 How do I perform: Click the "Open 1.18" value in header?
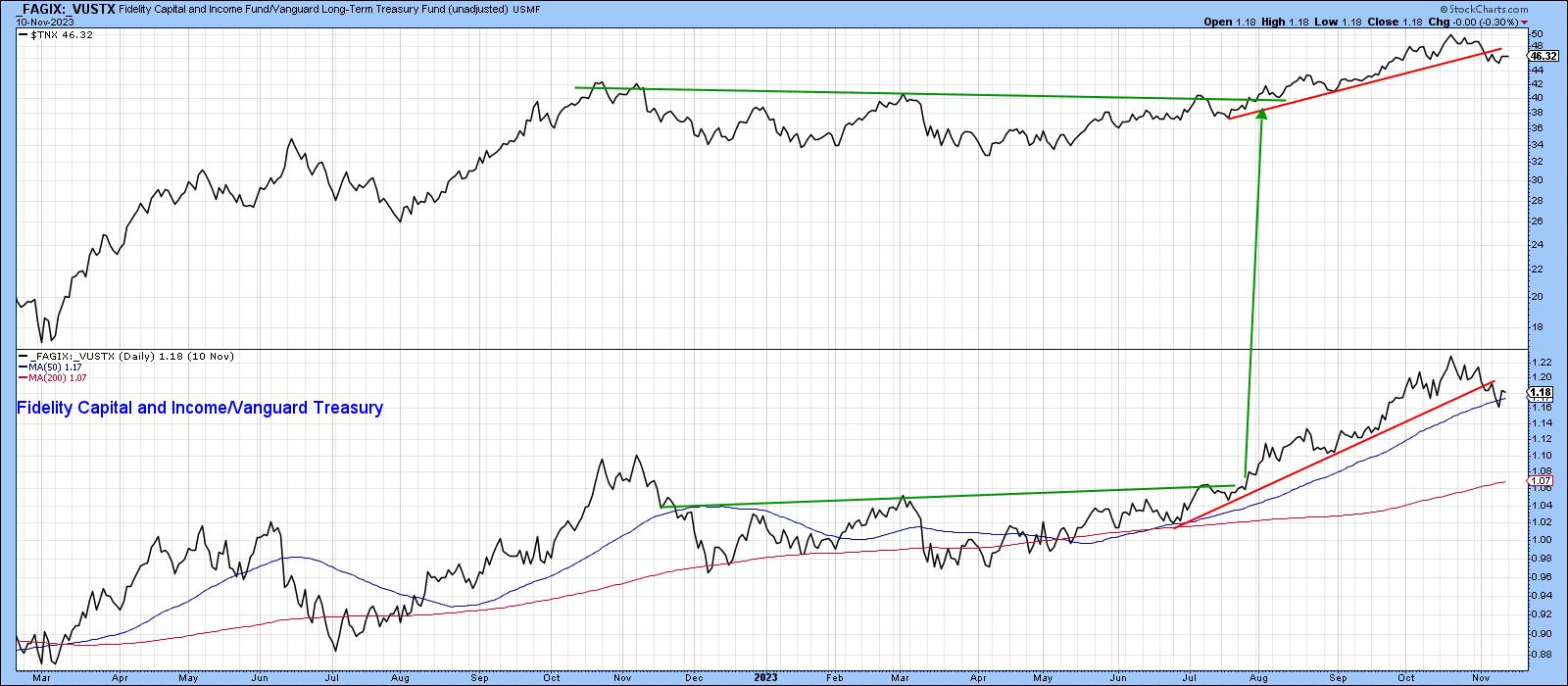1232,22
